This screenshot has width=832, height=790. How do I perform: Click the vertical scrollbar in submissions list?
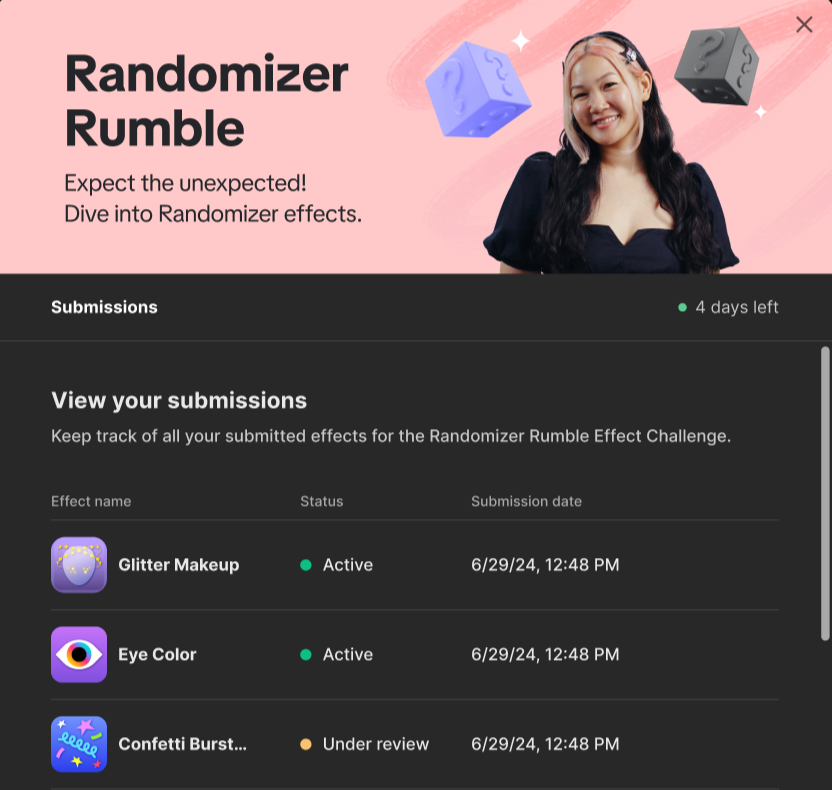825,493
